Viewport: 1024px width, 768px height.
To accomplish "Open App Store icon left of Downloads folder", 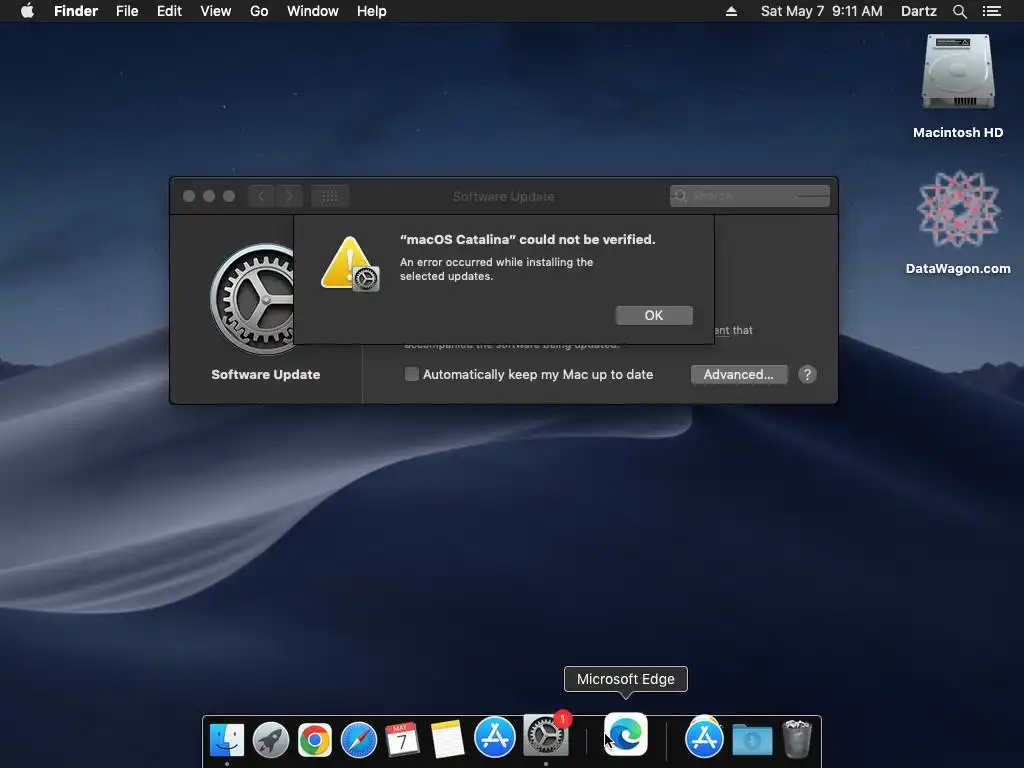I will [704, 738].
